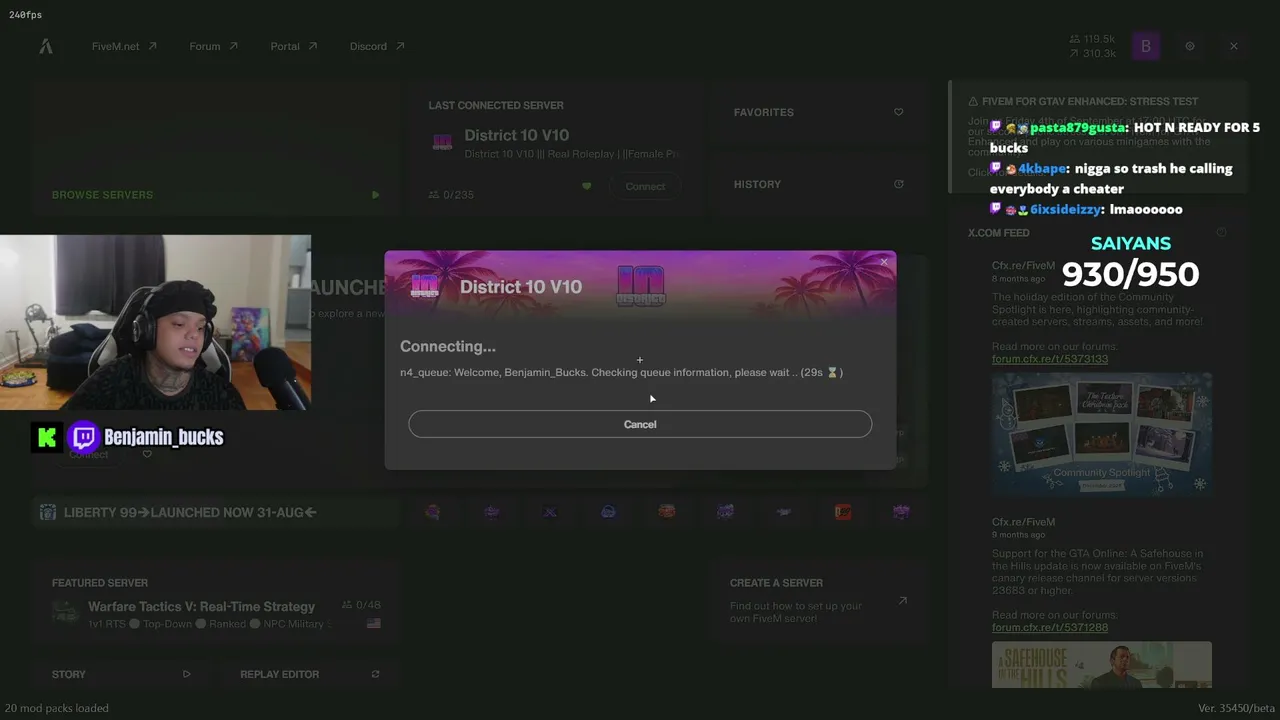Image resolution: width=1280 pixels, height=720 pixels.
Task: Select the District 10 V10 last connected server title
Action: tap(516, 135)
